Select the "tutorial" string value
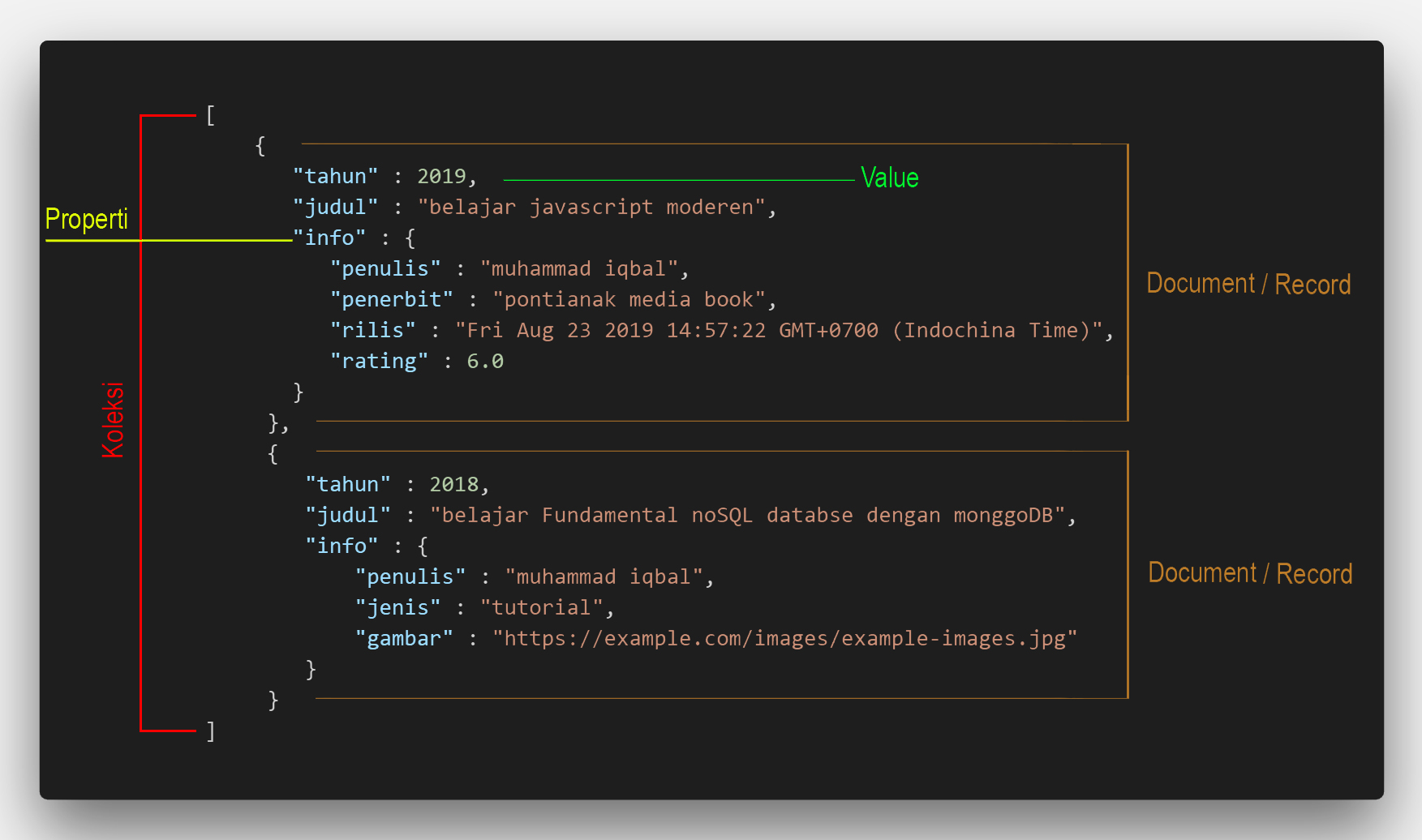This screenshot has width=1422, height=840. pyautogui.click(x=542, y=608)
